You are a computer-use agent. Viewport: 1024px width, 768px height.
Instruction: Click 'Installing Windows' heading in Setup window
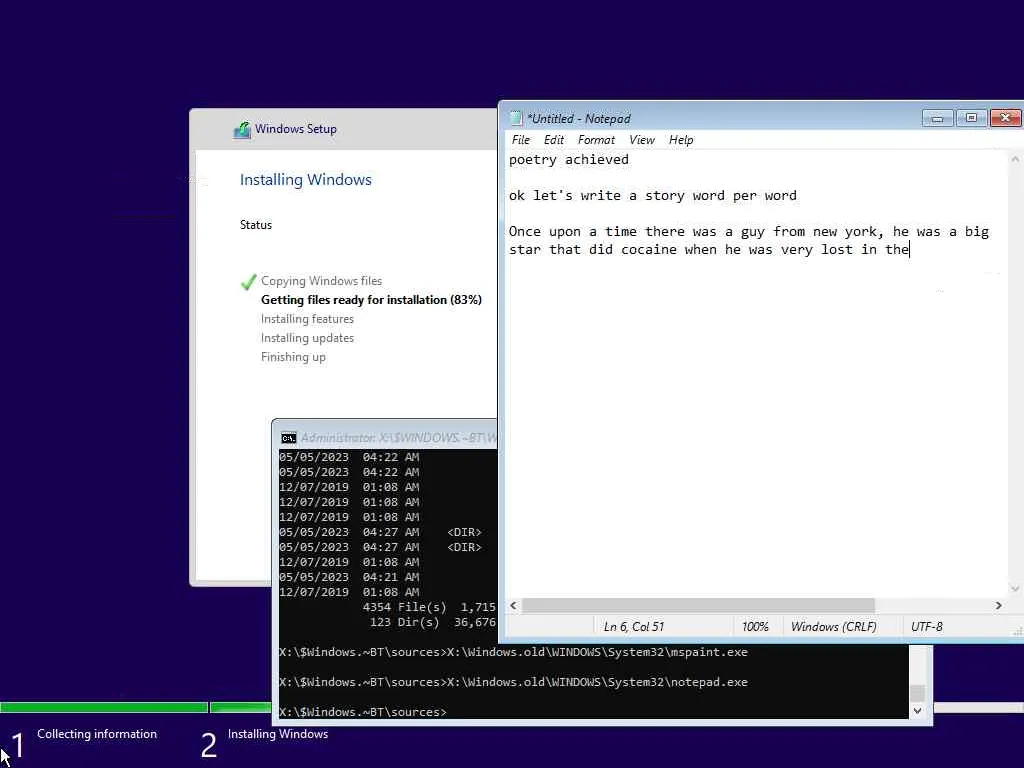click(x=306, y=180)
